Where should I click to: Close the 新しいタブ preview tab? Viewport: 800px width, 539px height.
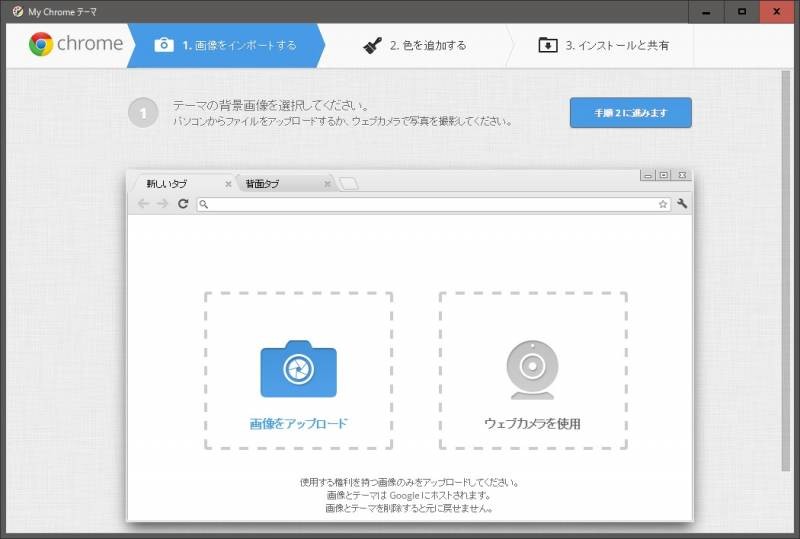[x=228, y=184]
